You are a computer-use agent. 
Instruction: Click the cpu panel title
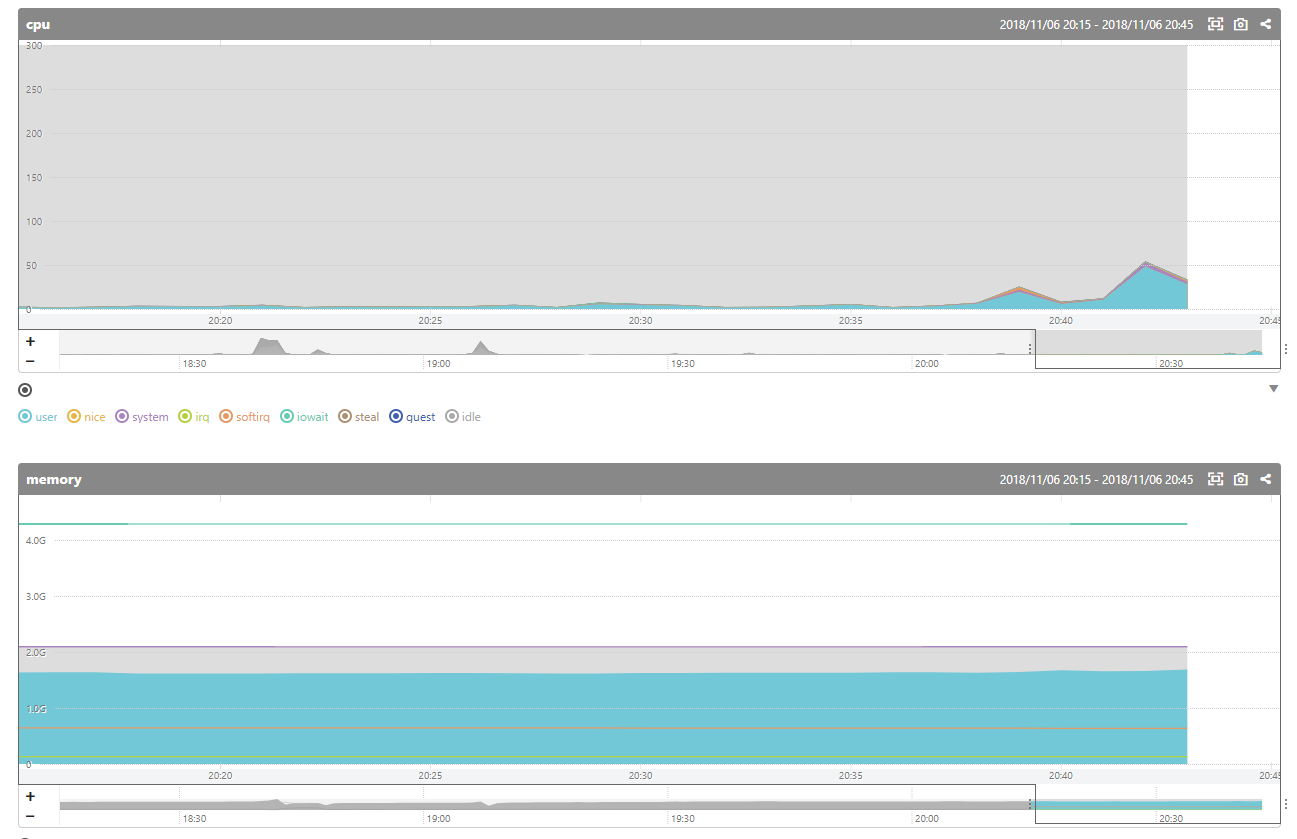(x=38, y=24)
